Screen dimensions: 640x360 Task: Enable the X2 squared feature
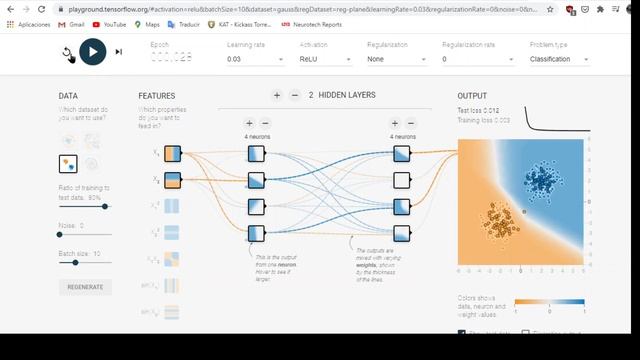click(172, 233)
